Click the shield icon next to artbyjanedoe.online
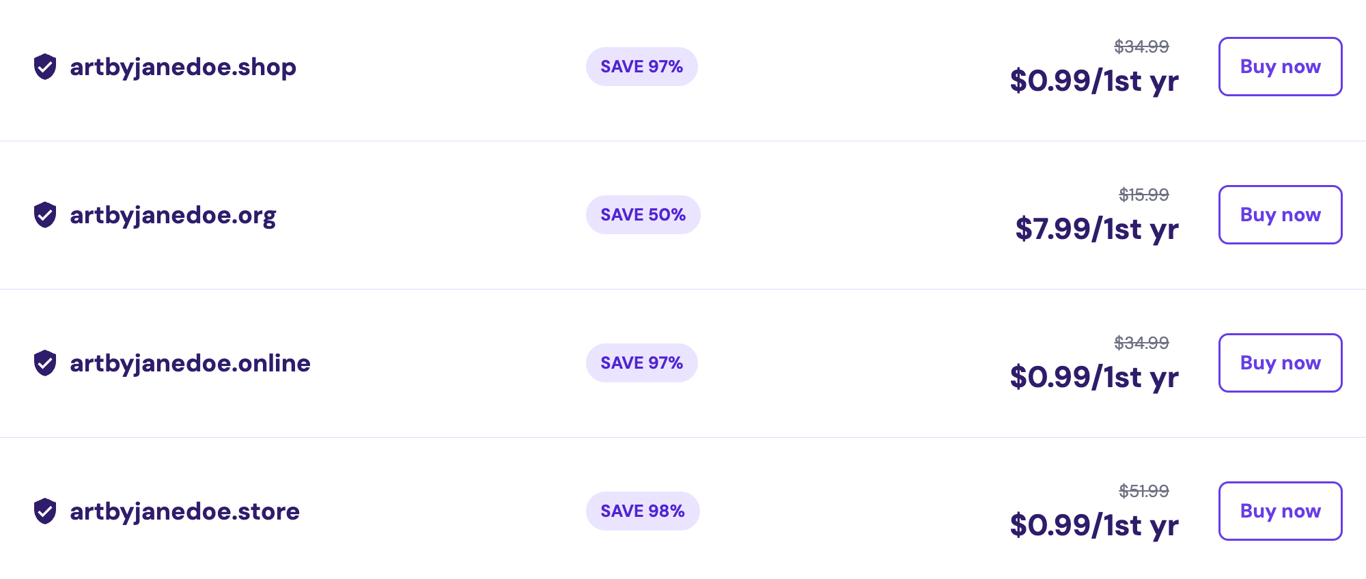 click(x=44, y=362)
